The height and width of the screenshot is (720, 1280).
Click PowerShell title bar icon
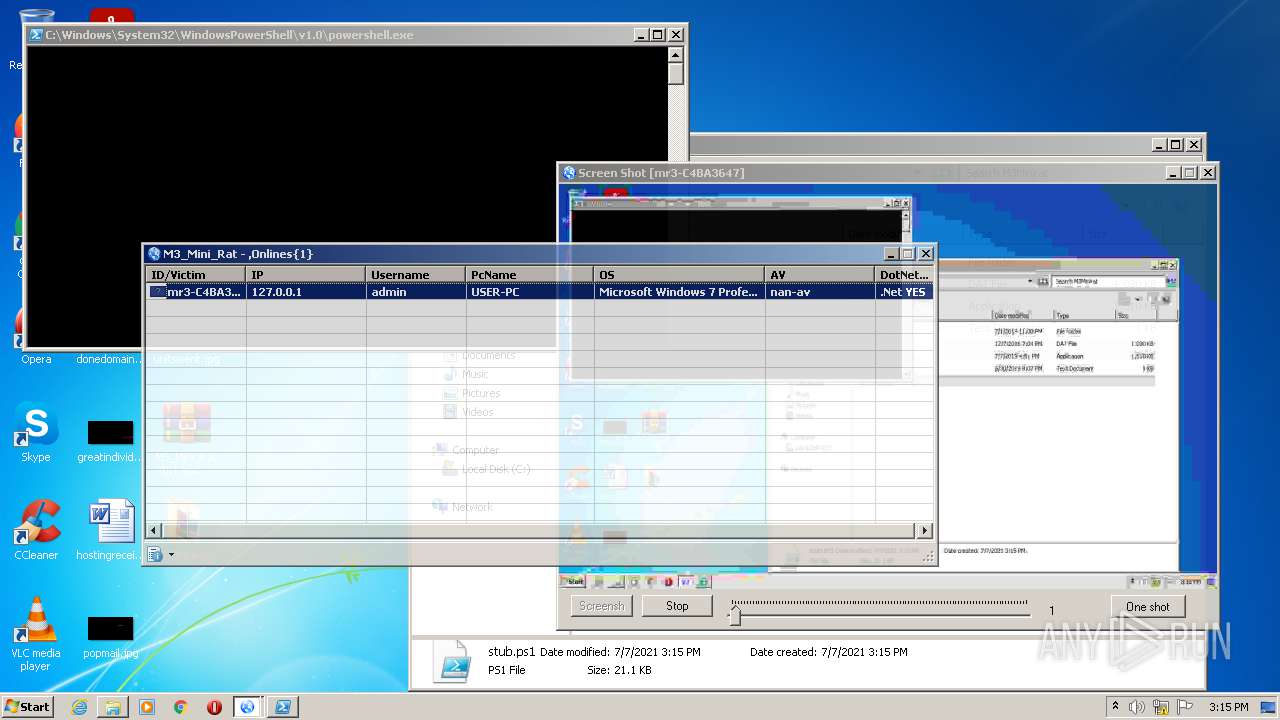coord(36,35)
